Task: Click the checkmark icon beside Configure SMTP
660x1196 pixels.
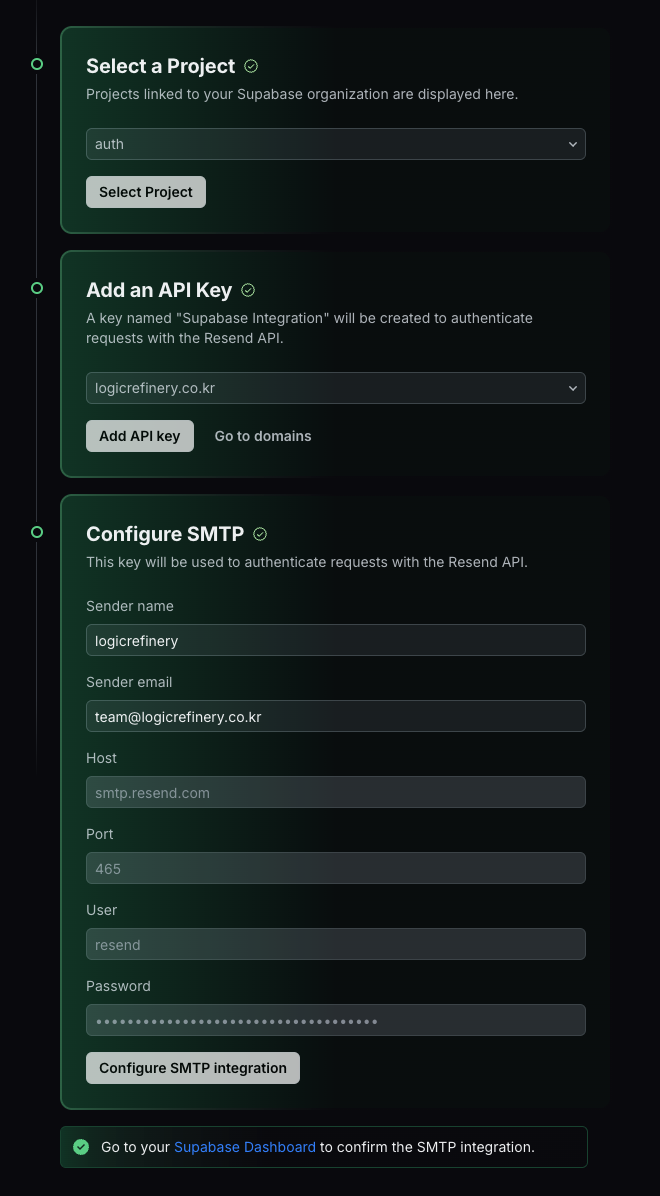Action: (260, 534)
